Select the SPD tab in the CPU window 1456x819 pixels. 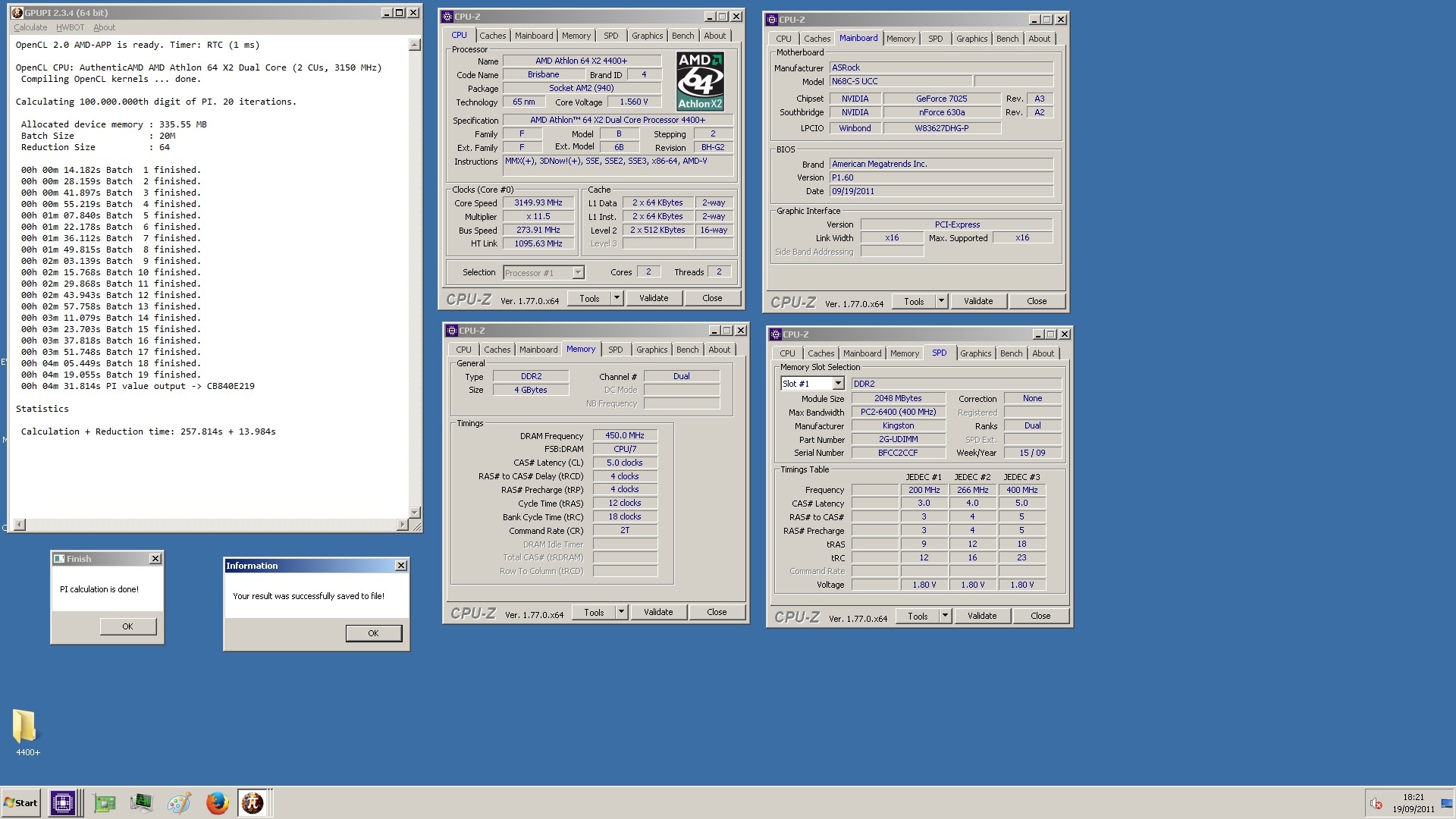(x=610, y=36)
